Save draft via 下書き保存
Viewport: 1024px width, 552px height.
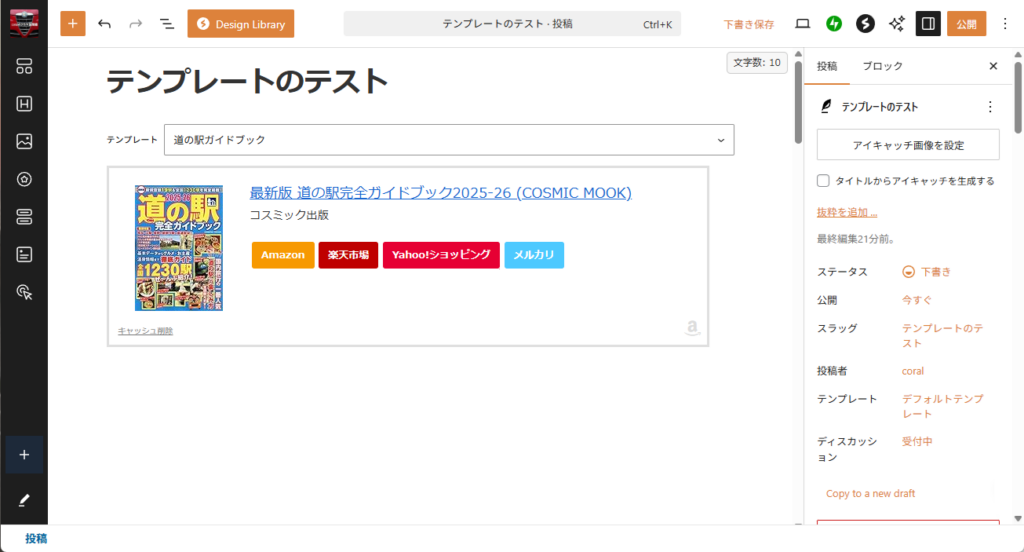(x=748, y=24)
